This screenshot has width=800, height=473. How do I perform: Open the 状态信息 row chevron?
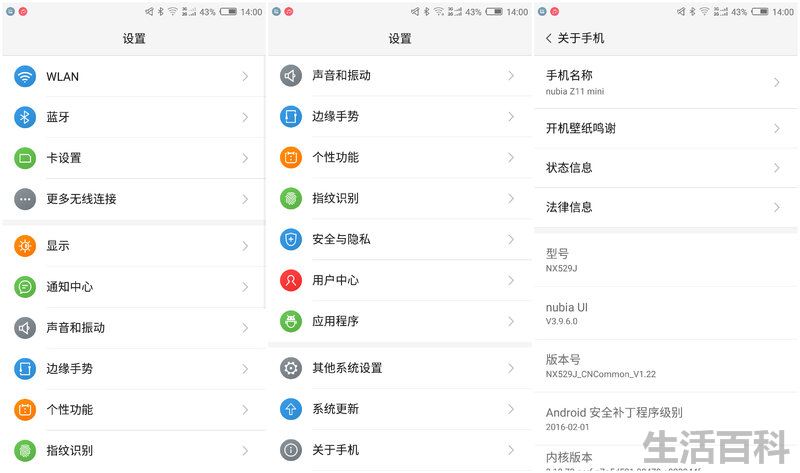click(x=777, y=168)
